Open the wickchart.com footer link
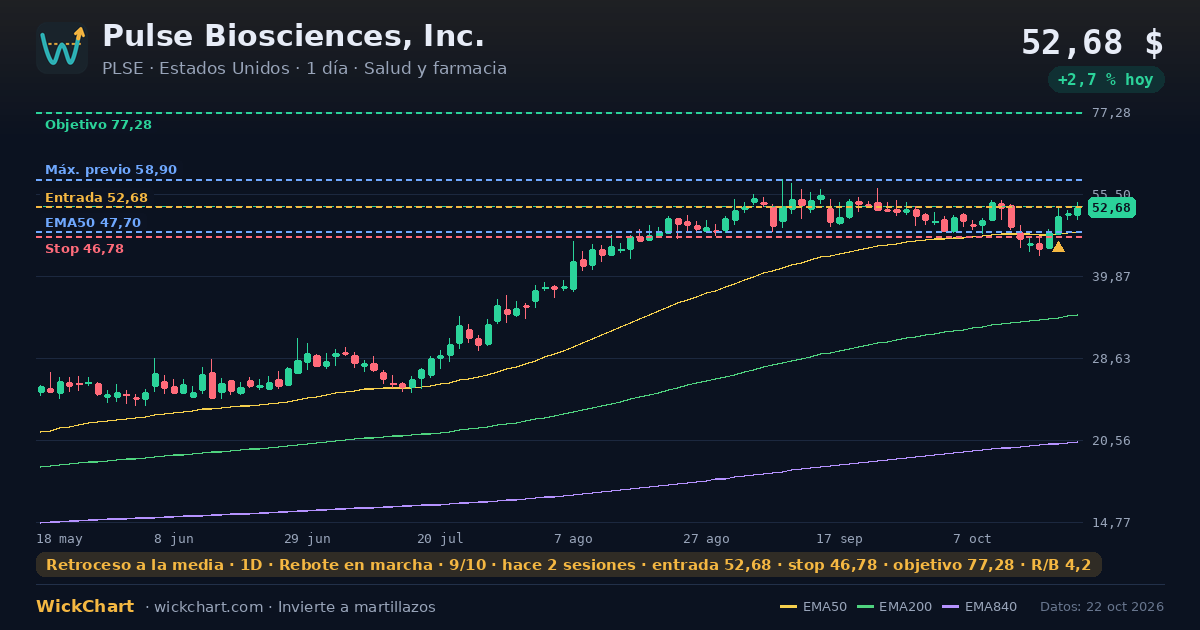 point(211,607)
